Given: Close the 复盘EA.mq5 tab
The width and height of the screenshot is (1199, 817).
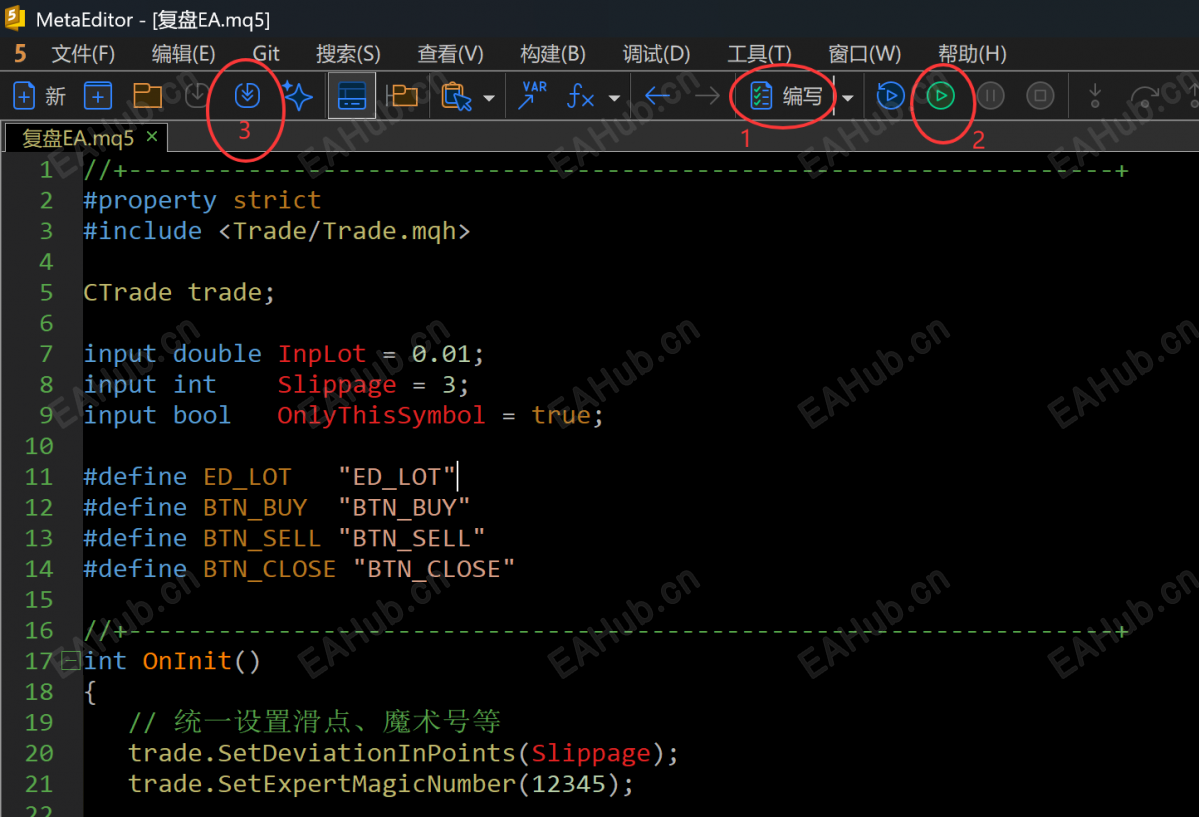Looking at the screenshot, I should point(152,136).
